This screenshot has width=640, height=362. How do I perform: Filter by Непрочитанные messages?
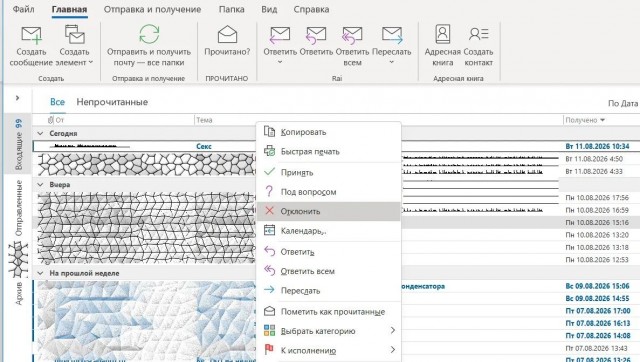click(x=112, y=102)
